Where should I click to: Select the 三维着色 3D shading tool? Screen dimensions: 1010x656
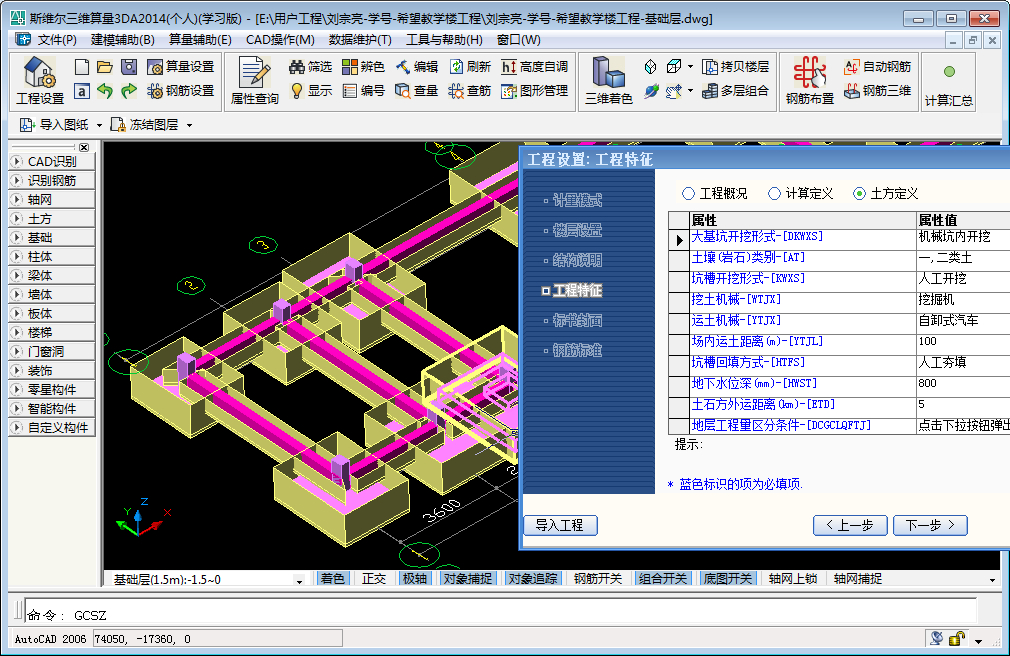(608, 78)
